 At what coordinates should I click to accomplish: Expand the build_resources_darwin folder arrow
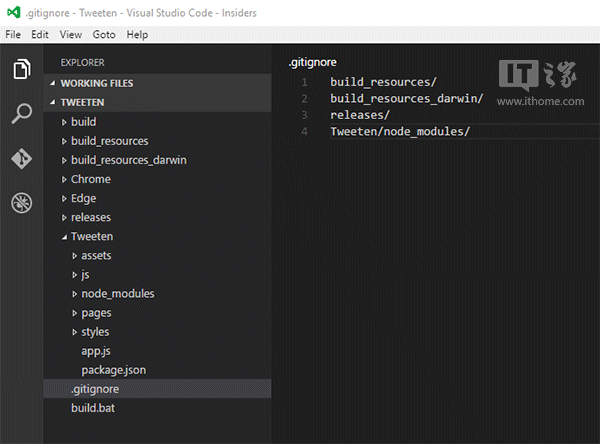pos(64,160)
